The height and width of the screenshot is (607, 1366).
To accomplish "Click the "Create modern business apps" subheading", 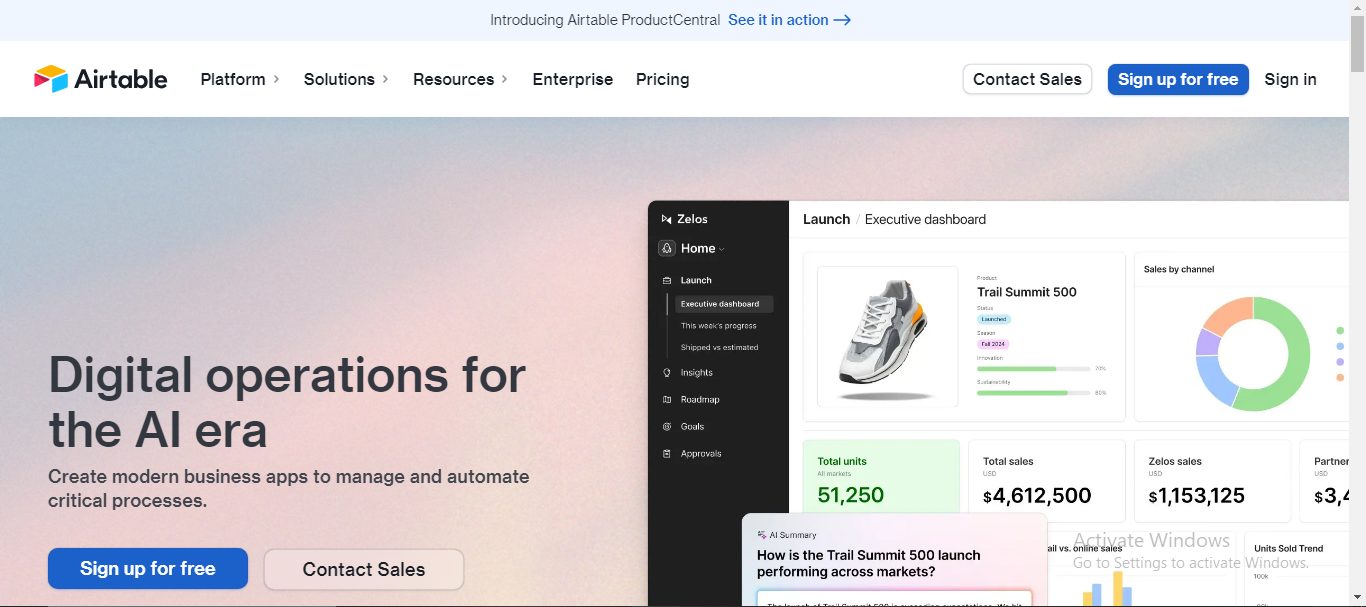I will point(289,488).
